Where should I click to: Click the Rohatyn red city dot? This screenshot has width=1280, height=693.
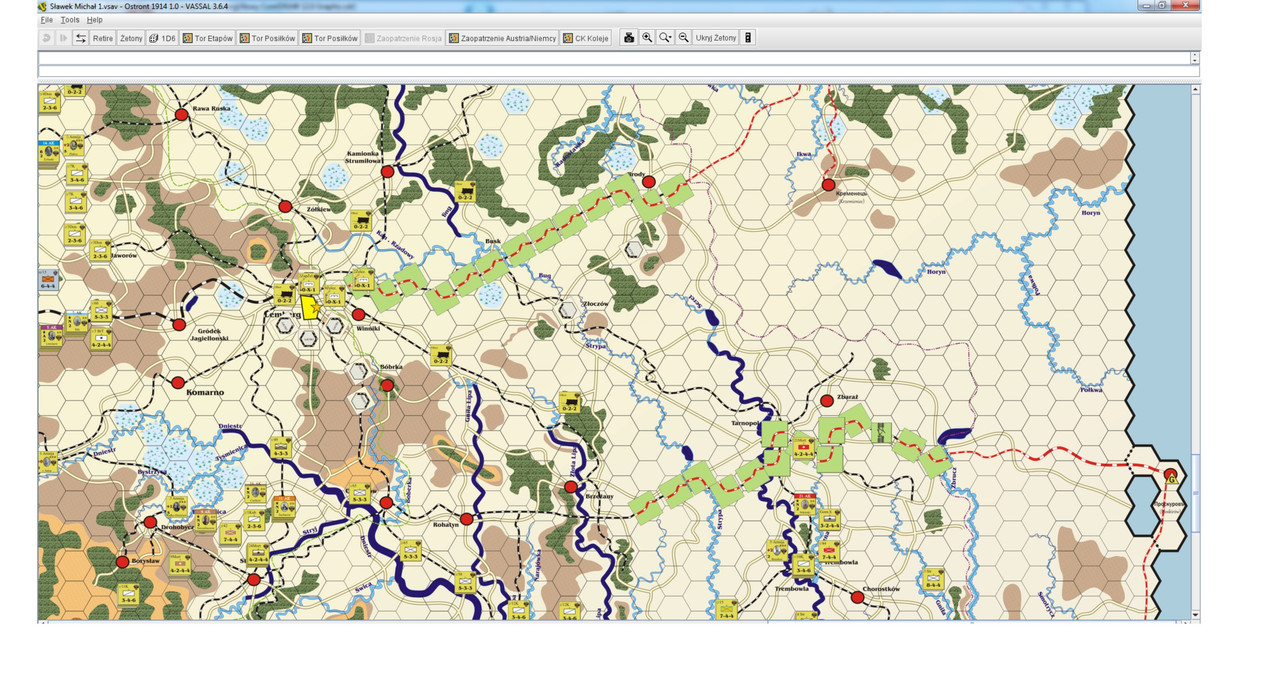(466, 519)
